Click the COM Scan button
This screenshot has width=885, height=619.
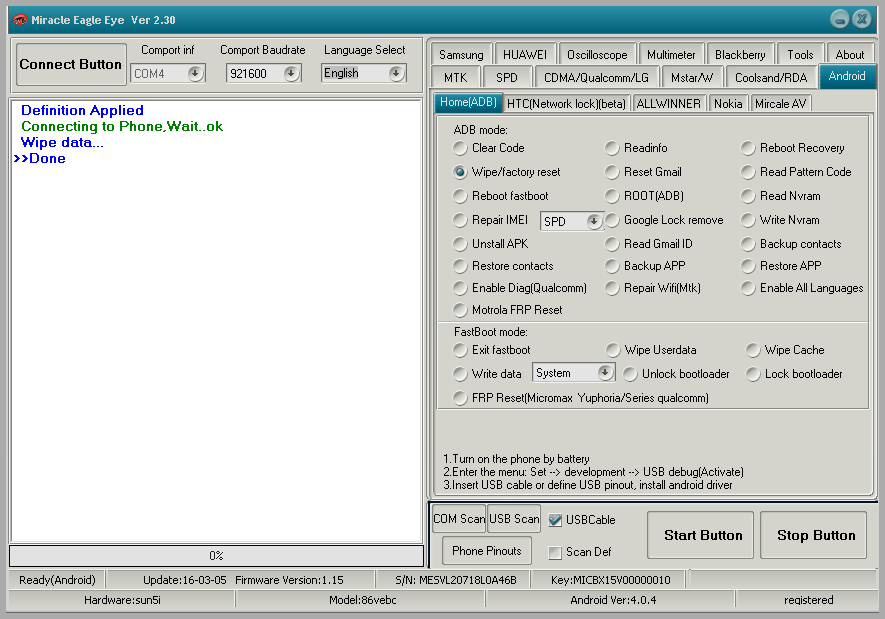[459, 519]
